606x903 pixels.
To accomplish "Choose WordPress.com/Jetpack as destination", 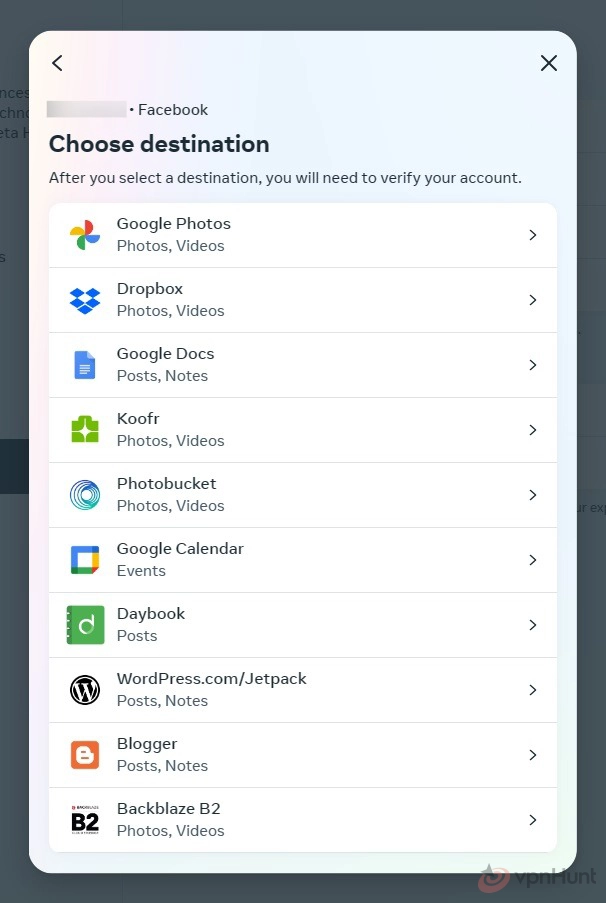I will (x=303, y=690).
